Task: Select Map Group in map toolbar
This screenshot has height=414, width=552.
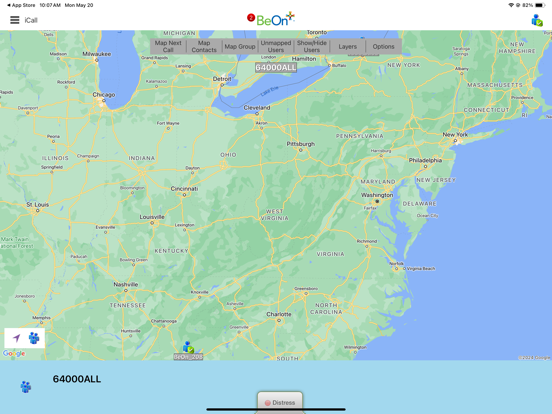Action: (240, 46)
